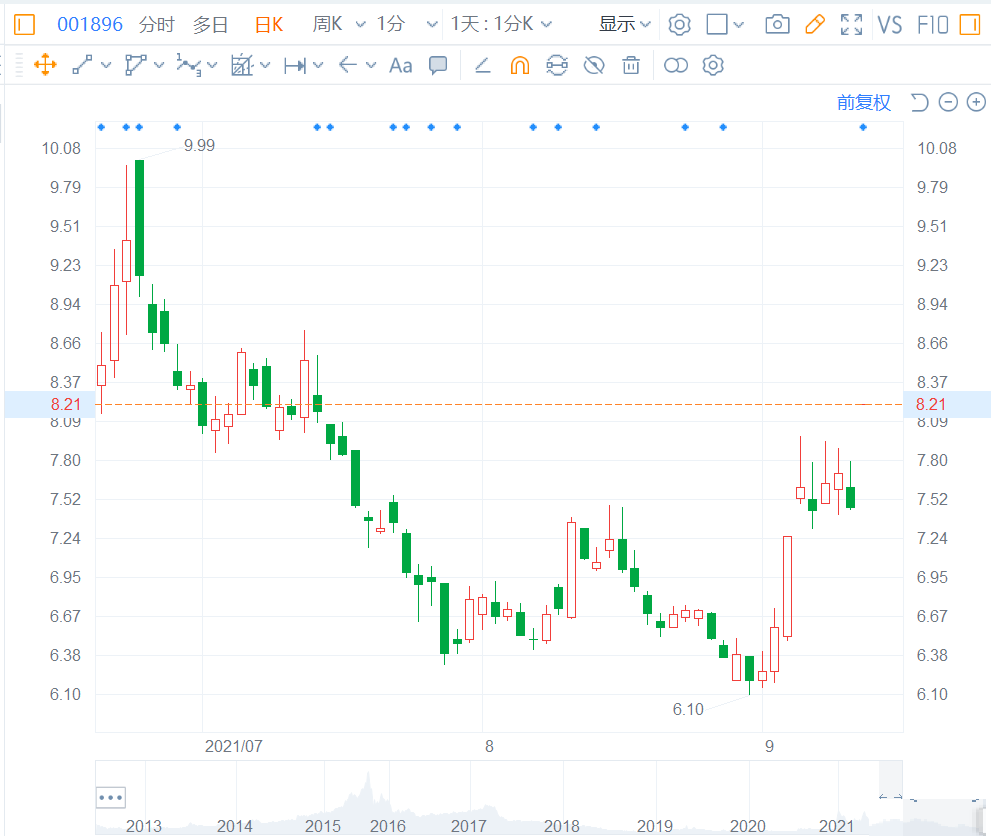Toggle the magnet snap tool
The height and width of the screenshot is (836, 991).
pos(520,66)
